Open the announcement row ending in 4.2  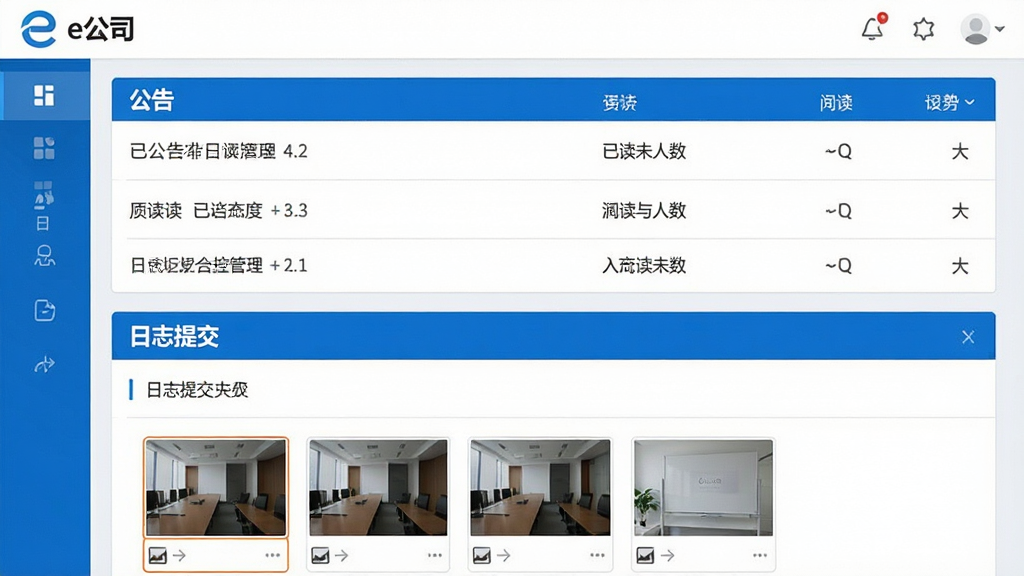coord(553,151)
